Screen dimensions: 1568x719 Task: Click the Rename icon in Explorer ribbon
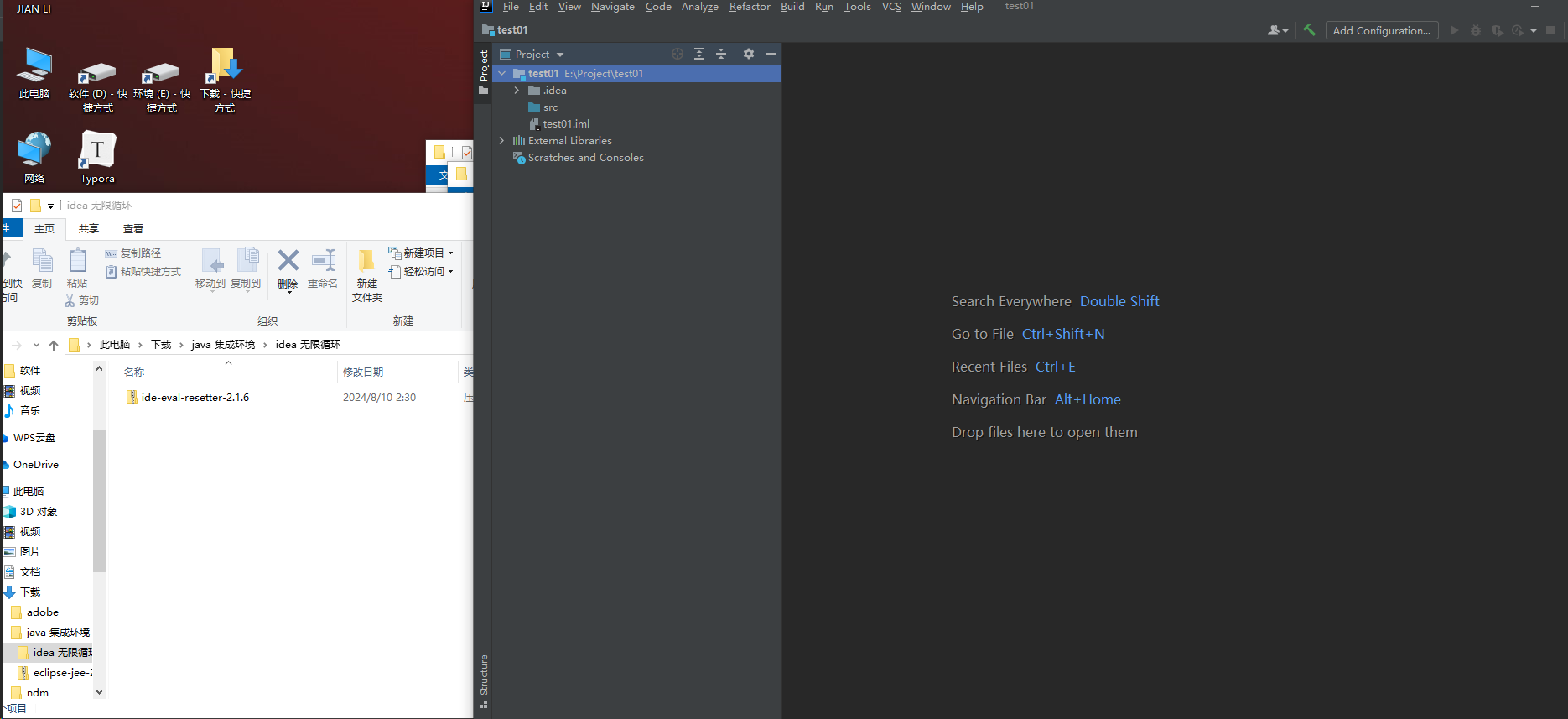pyautogui.click(x=323, y=260)
